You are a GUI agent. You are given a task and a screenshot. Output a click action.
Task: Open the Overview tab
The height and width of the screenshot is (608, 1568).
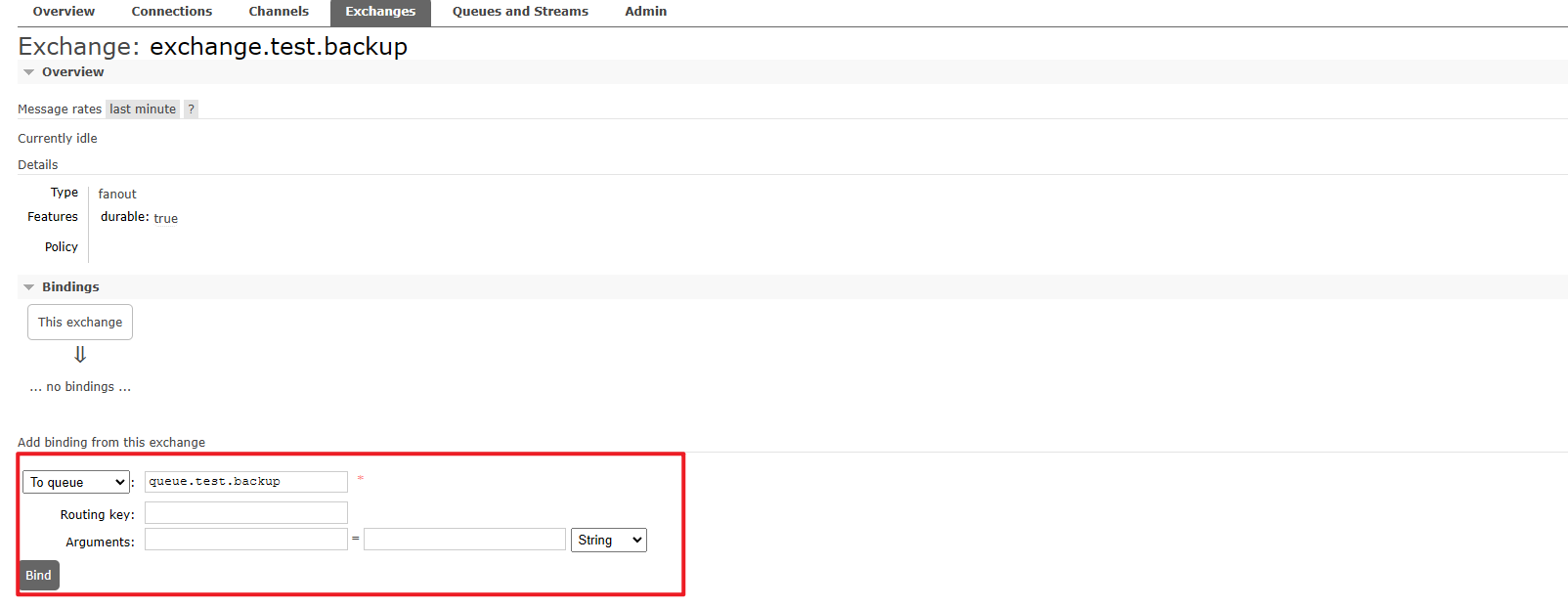[x=64, y=12]
